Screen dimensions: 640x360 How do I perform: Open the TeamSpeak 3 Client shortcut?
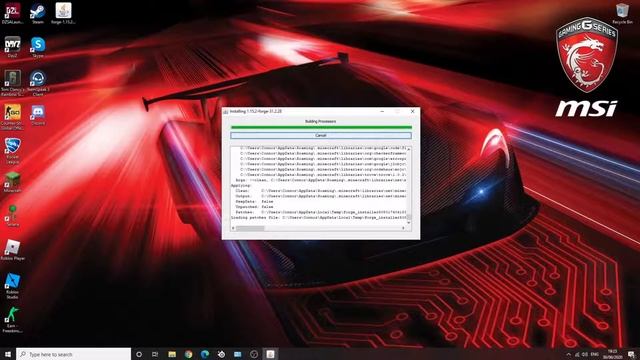click(38, 83)
